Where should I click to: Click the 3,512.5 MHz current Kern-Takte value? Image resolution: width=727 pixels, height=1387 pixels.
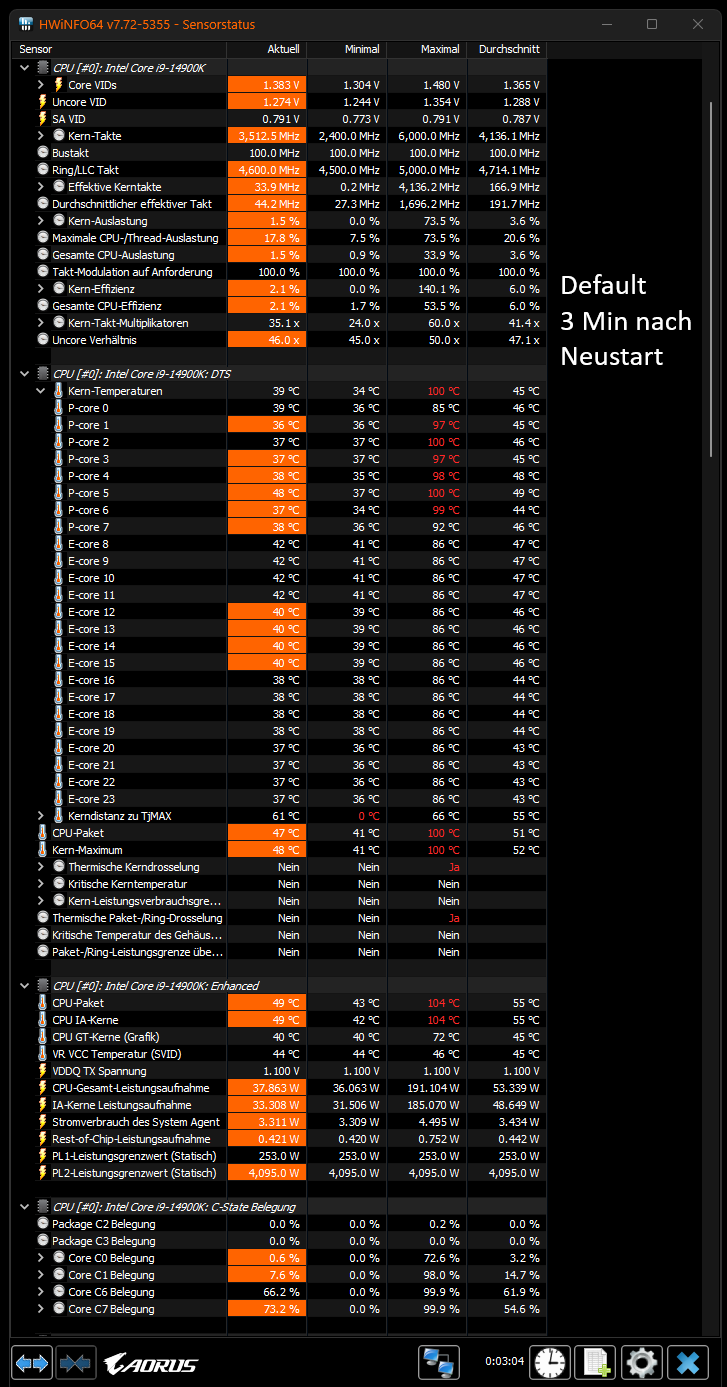[268, 136]
